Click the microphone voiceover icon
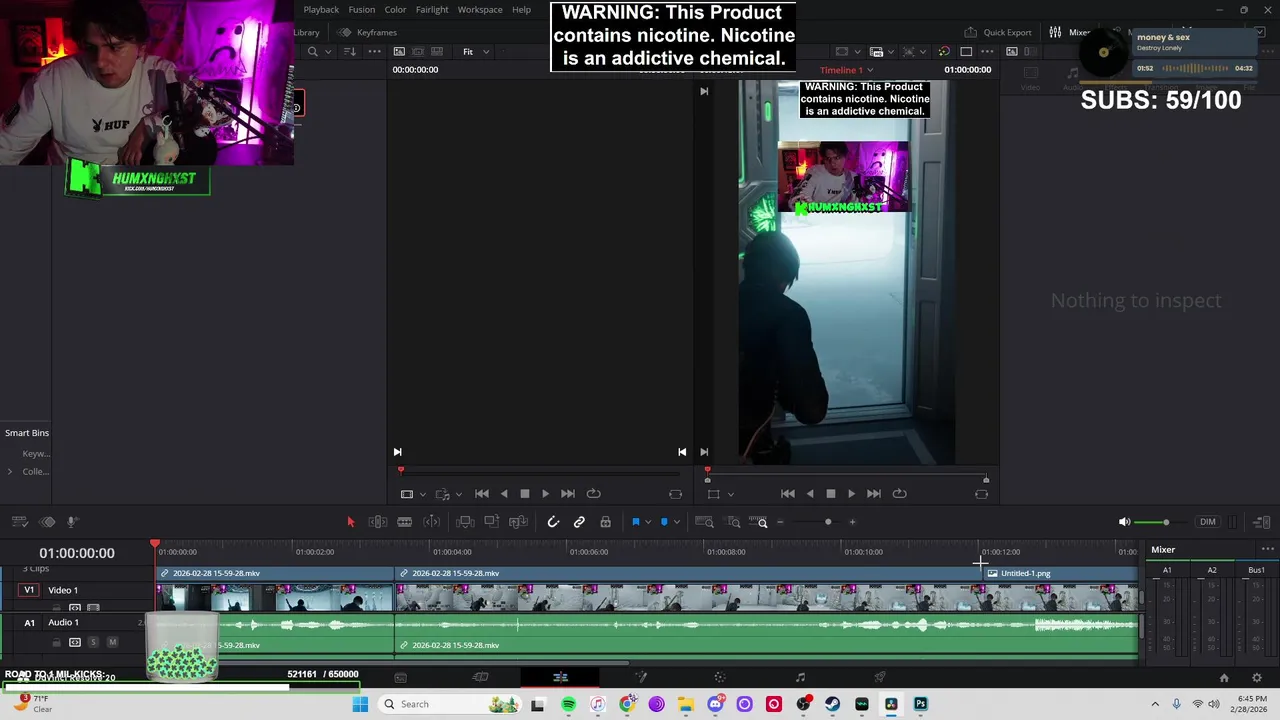 pos(73,522)
